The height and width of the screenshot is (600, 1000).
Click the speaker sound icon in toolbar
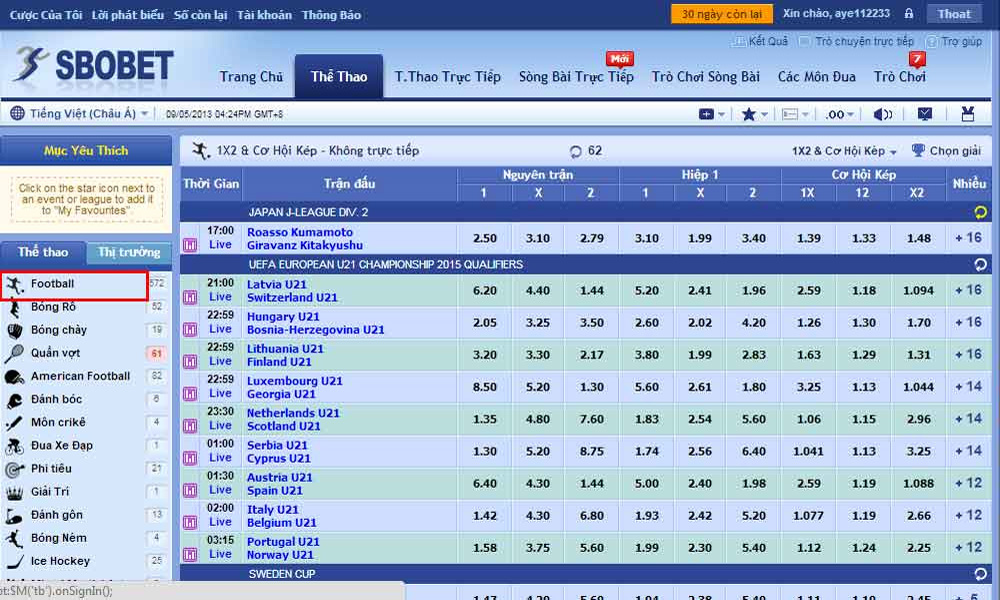click(881, 115)
